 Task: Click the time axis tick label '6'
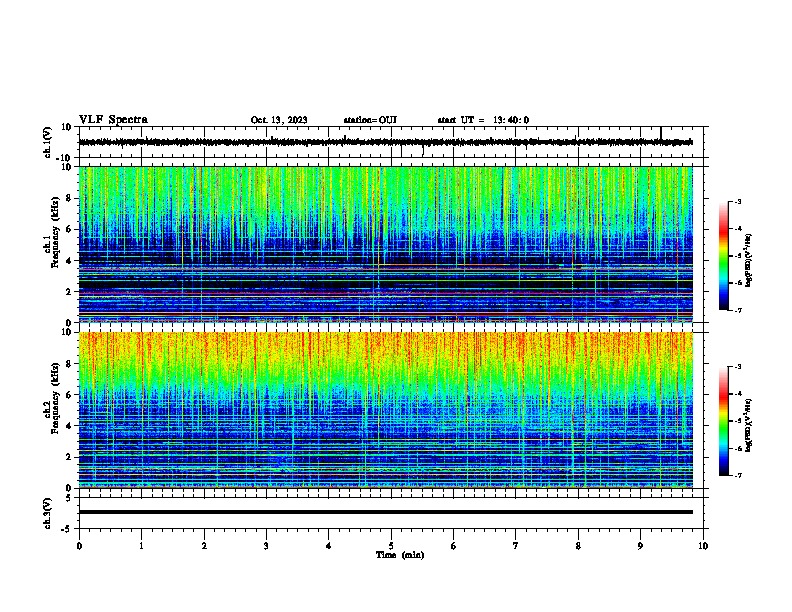click(x=453, y=546)
